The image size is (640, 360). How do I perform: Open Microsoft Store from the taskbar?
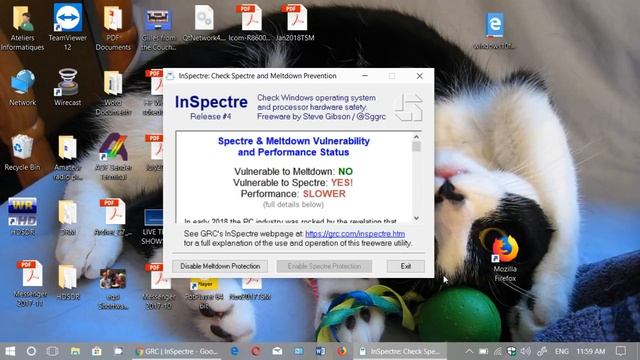(x=97, y=351)
